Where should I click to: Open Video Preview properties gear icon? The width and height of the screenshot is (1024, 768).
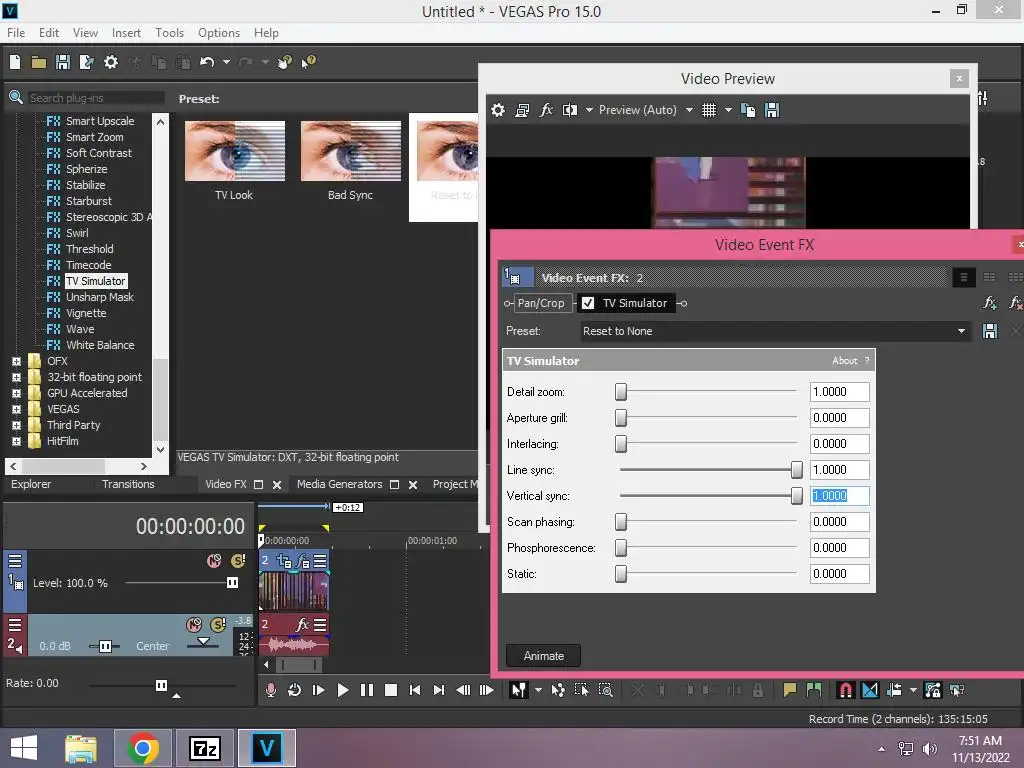[x=498, y=110]
